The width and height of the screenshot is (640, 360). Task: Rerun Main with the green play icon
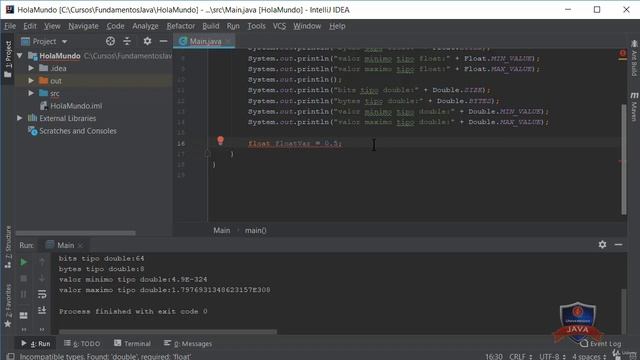pyautogui.click(x=24, y=262)
